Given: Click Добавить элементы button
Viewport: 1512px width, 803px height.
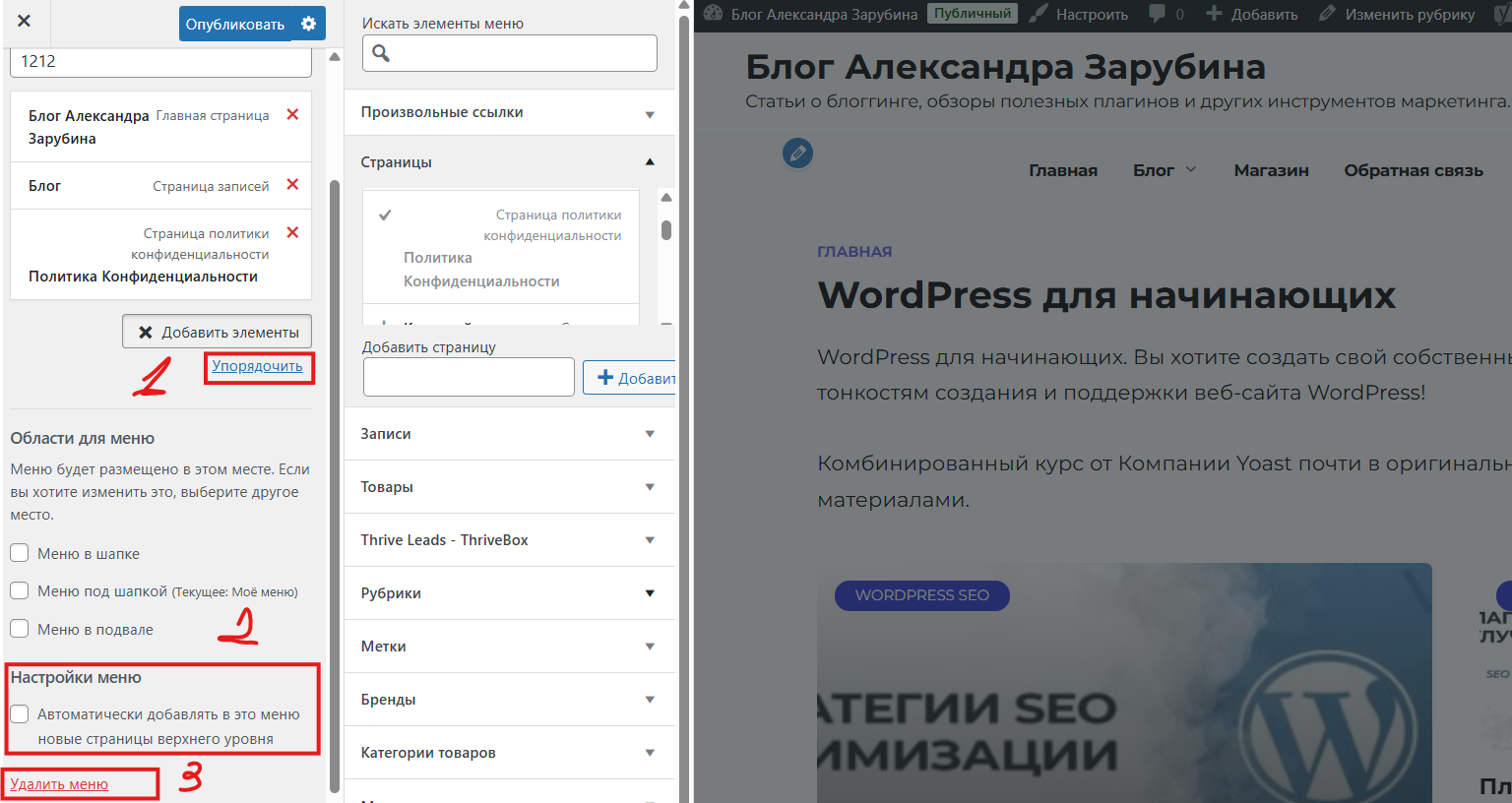Looking at the screenshot, I should pos(218,332).
